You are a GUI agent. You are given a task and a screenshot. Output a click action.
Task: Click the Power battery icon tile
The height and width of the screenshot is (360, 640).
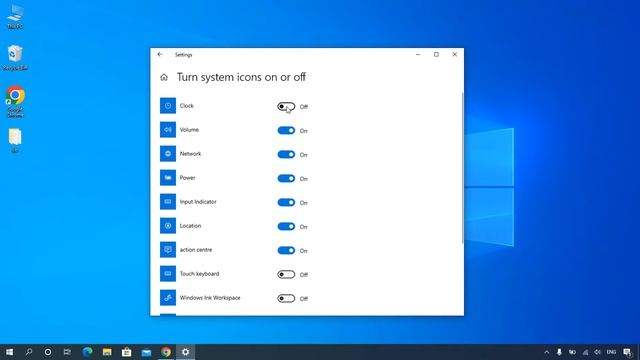pyautogui.click(x=168, y=178)
